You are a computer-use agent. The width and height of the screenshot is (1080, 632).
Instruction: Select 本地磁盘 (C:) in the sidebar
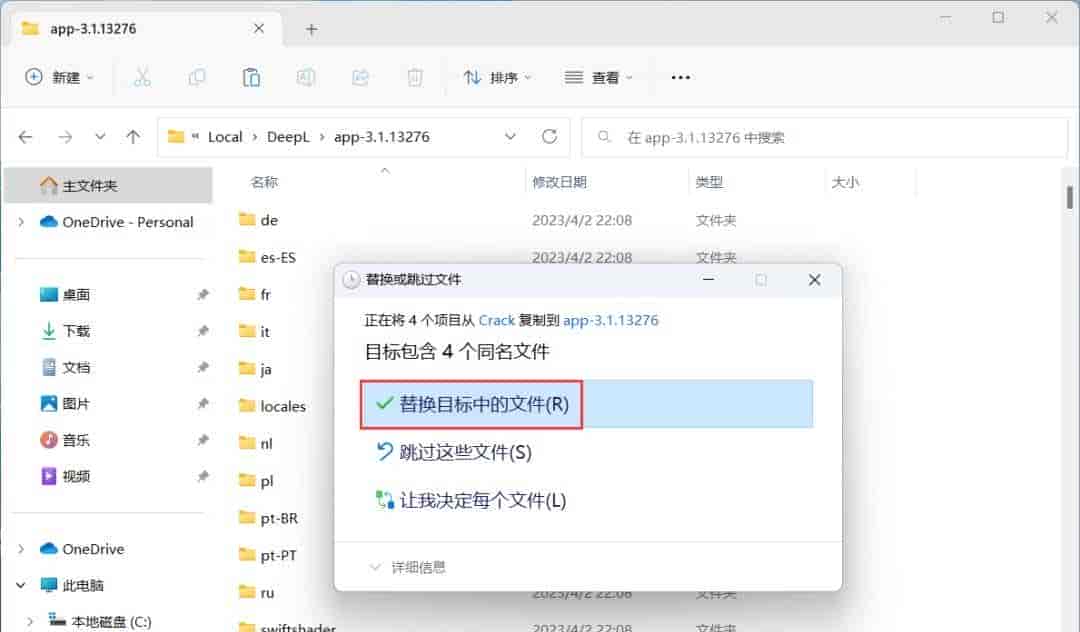point(110,622)
